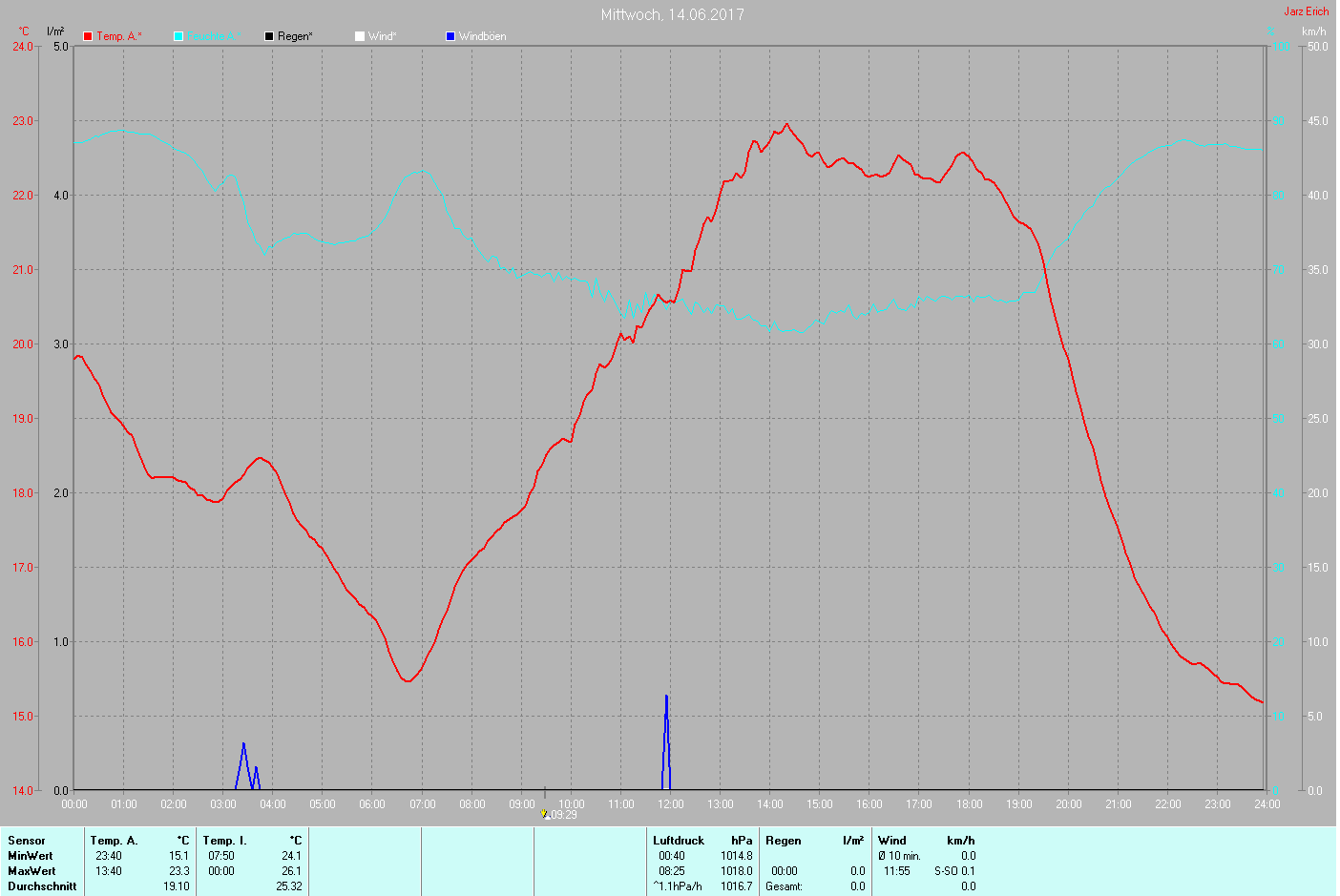Click the chart title Mittwoch, 14.06.2017
Viewport: 1340px width, 896px height.
[x=672, y=14]
